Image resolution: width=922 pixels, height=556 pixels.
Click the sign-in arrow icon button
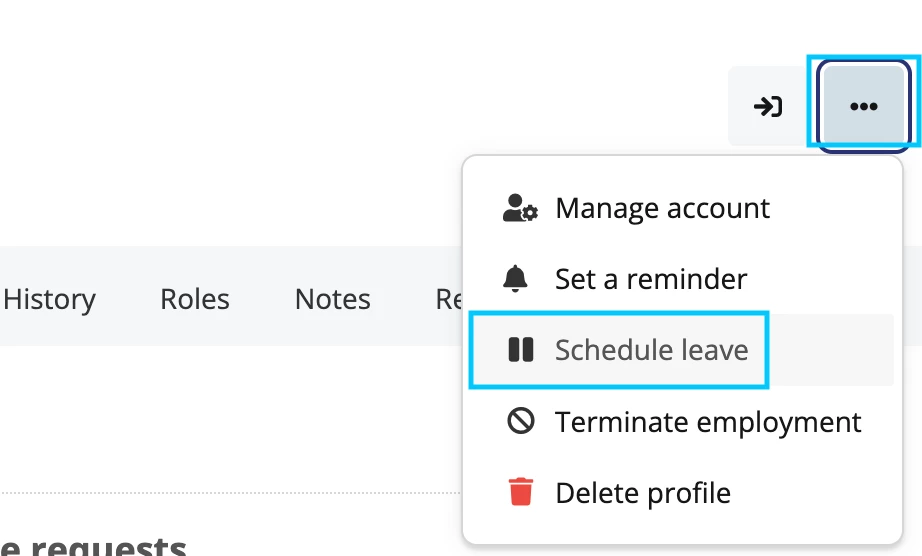(767, 106)
